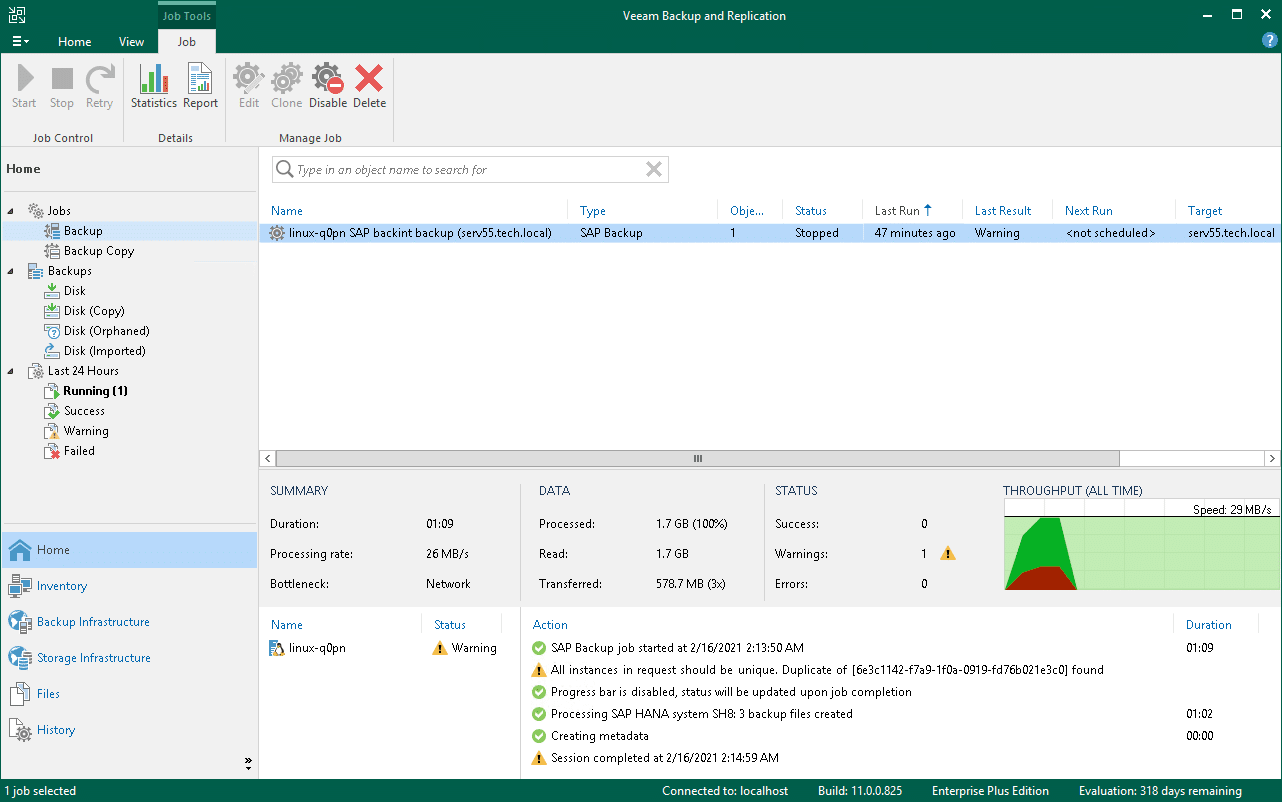Select 'Progress bar is disabled' log entry
This screenshot has height=802, width=1282.
[x=731, y=692]
